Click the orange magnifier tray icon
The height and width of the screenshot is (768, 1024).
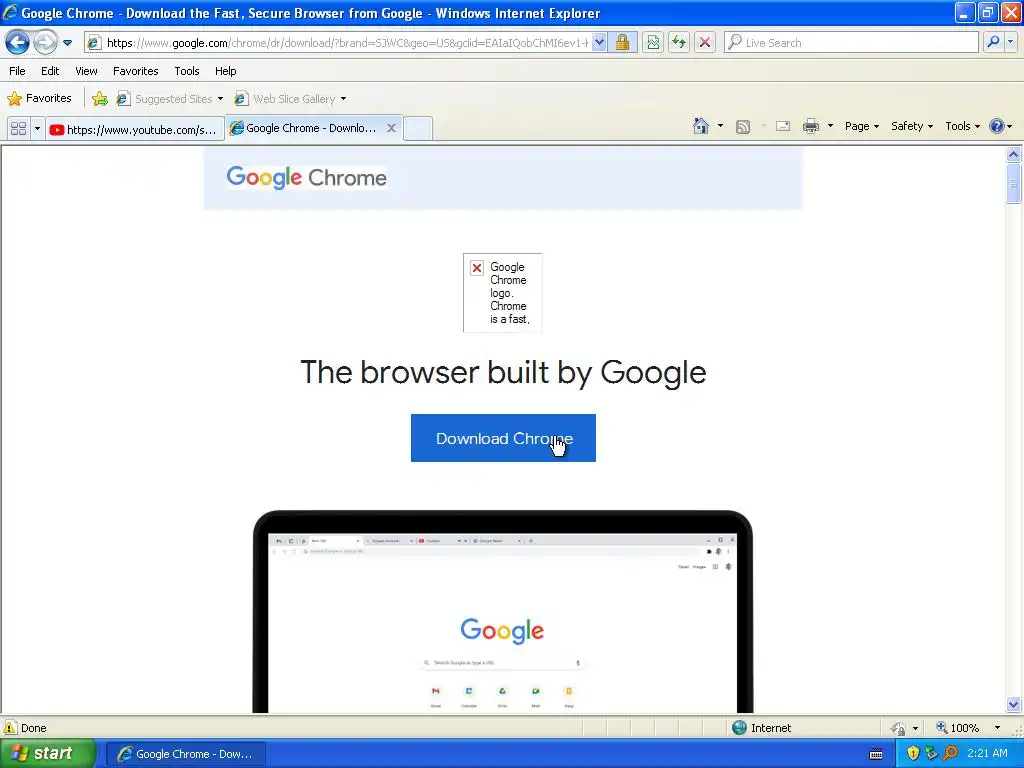pyautogui.click(x=950, y=754)
